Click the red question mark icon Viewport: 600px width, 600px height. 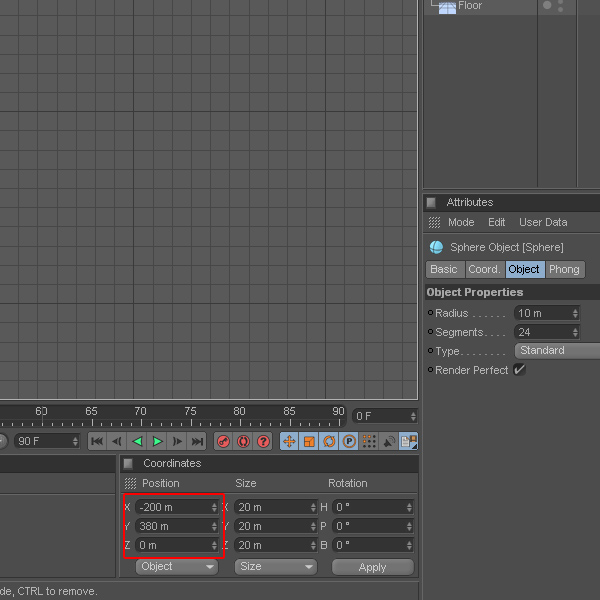pyautogui.click(x=263, y=441)
